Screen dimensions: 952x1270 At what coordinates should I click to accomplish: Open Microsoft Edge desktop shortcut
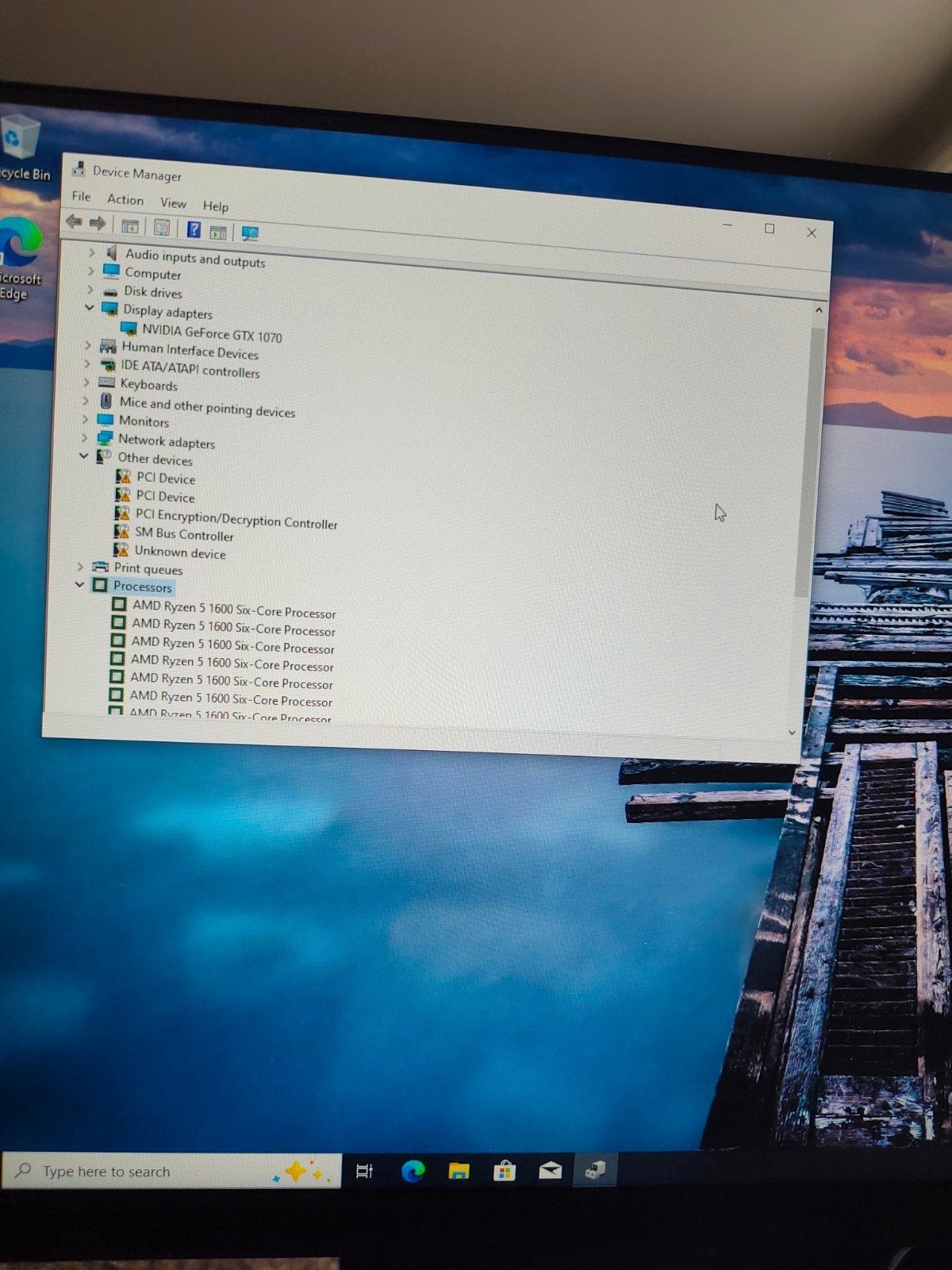click(20, 259)
